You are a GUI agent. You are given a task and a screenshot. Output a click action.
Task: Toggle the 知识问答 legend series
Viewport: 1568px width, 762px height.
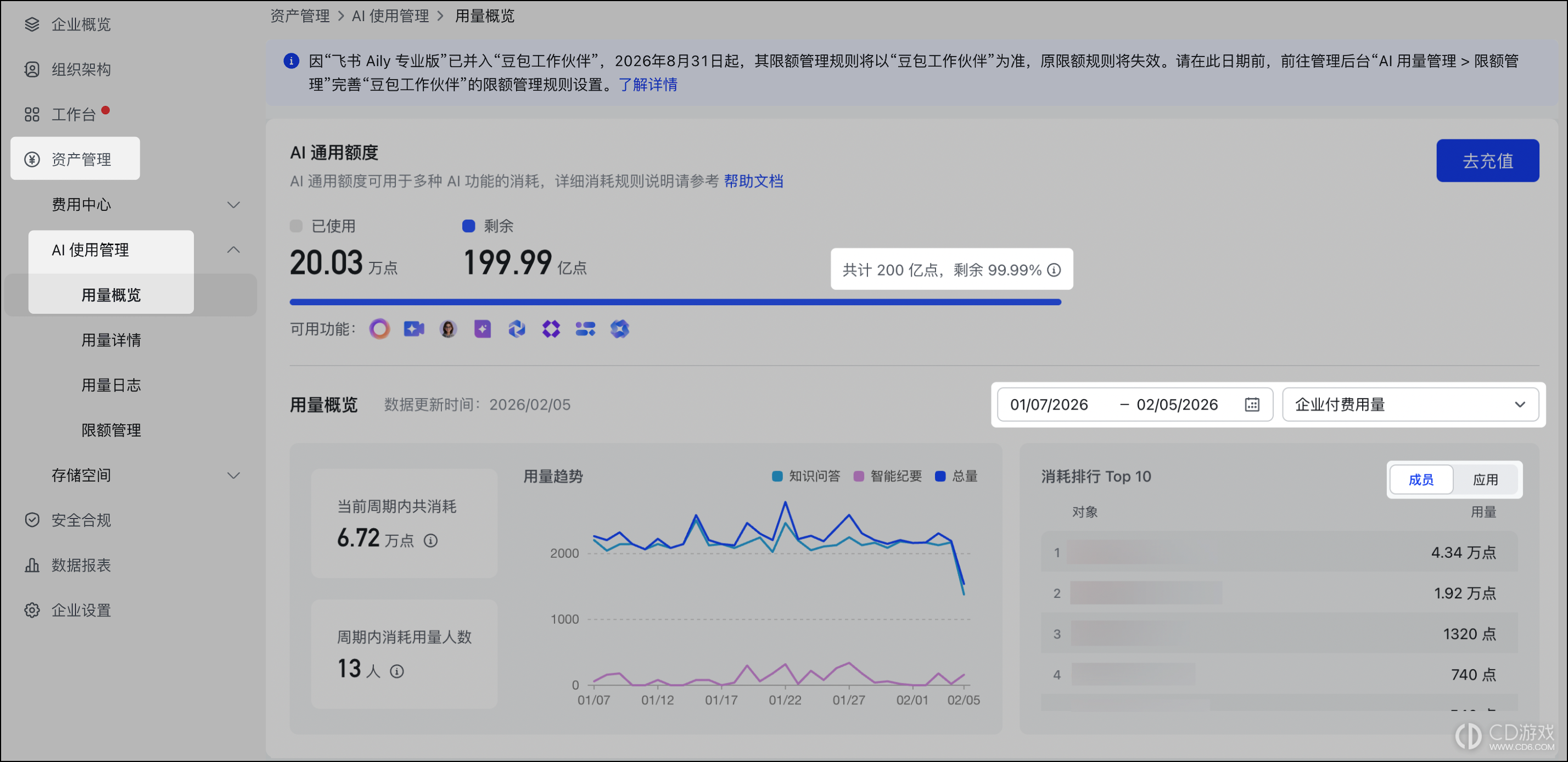tap(806, 477)
